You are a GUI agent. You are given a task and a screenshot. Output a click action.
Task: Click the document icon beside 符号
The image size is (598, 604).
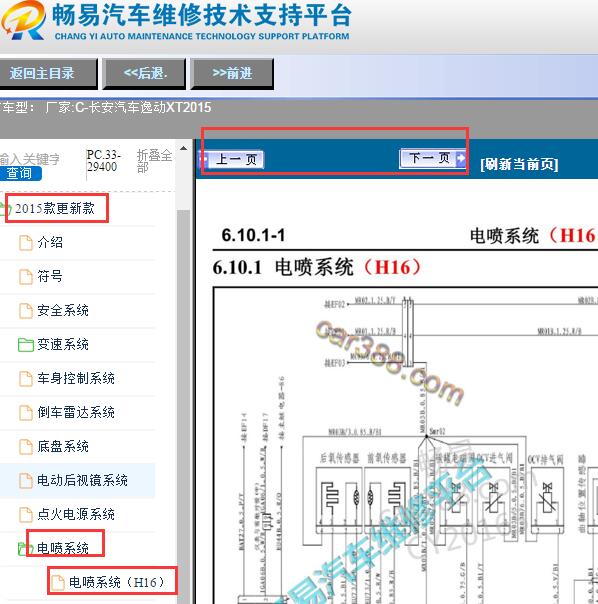[x=26, y=277]
